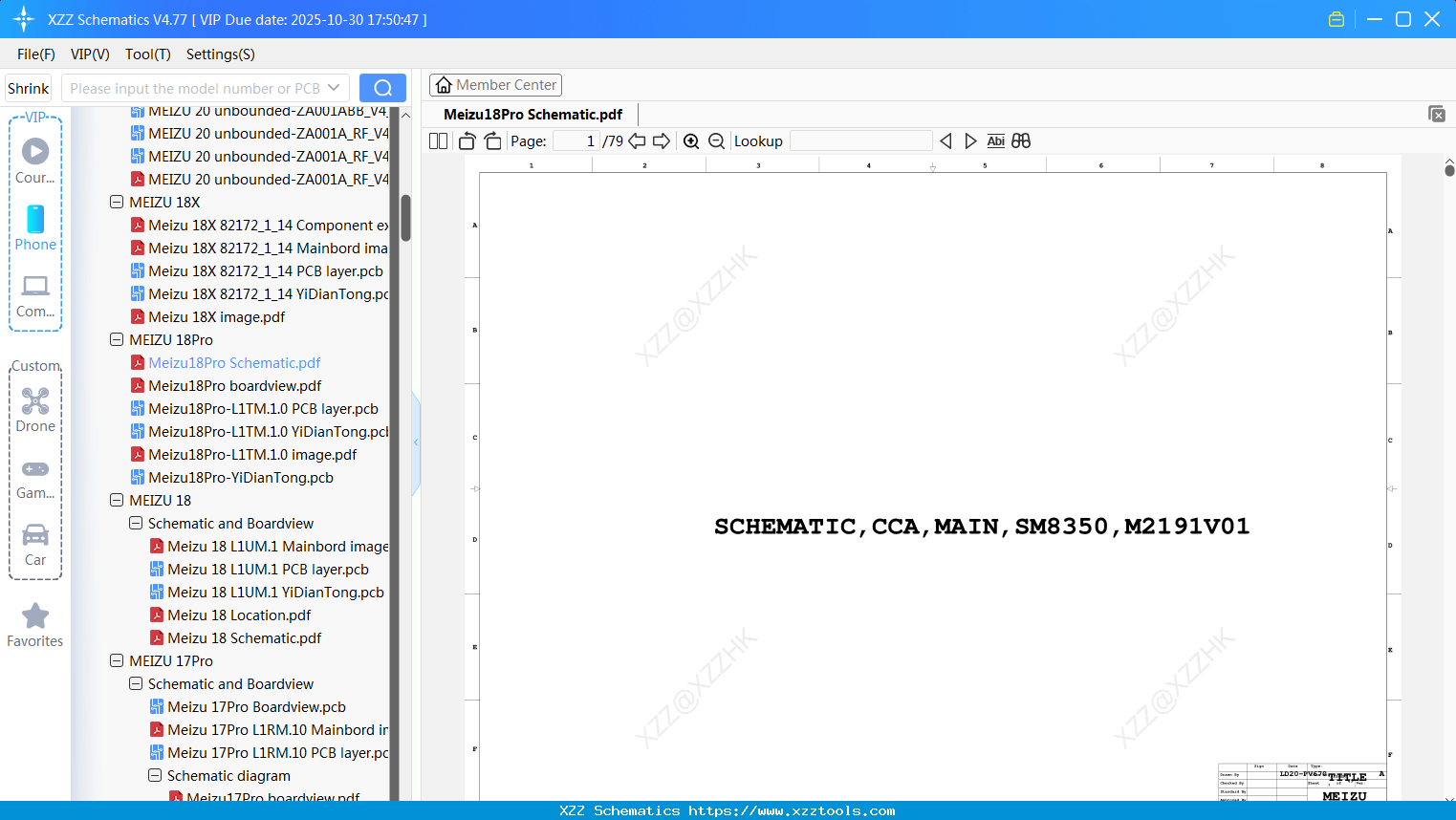This screenshot has width=1456, height=820.
Task: Open the Tool(T) menu
Action: tap(148, 54)
